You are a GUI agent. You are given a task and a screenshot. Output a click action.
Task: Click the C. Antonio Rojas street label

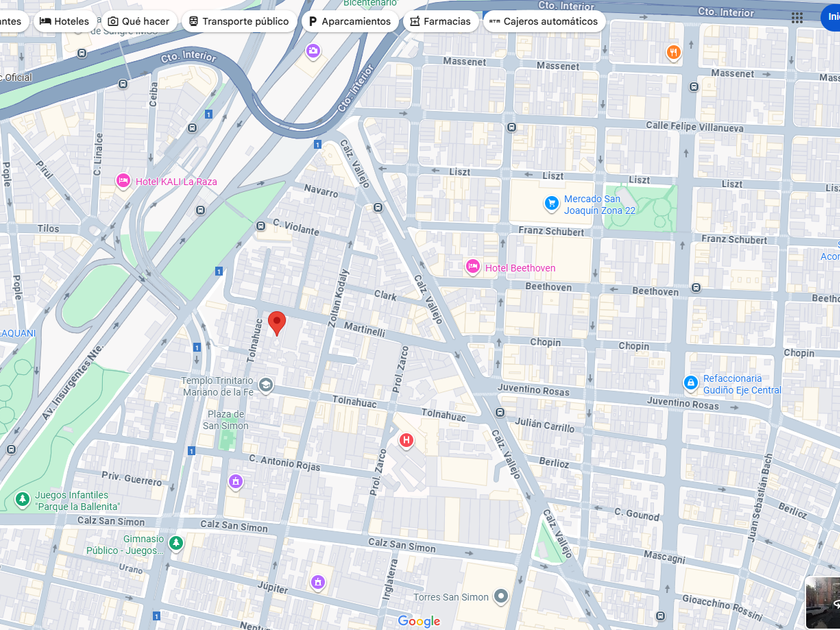click(284, 462)
